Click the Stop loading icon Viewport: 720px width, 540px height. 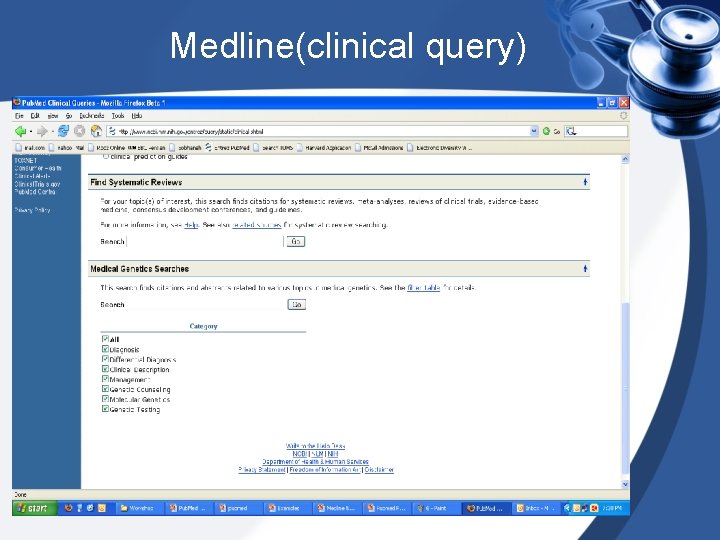click(79, 131)
